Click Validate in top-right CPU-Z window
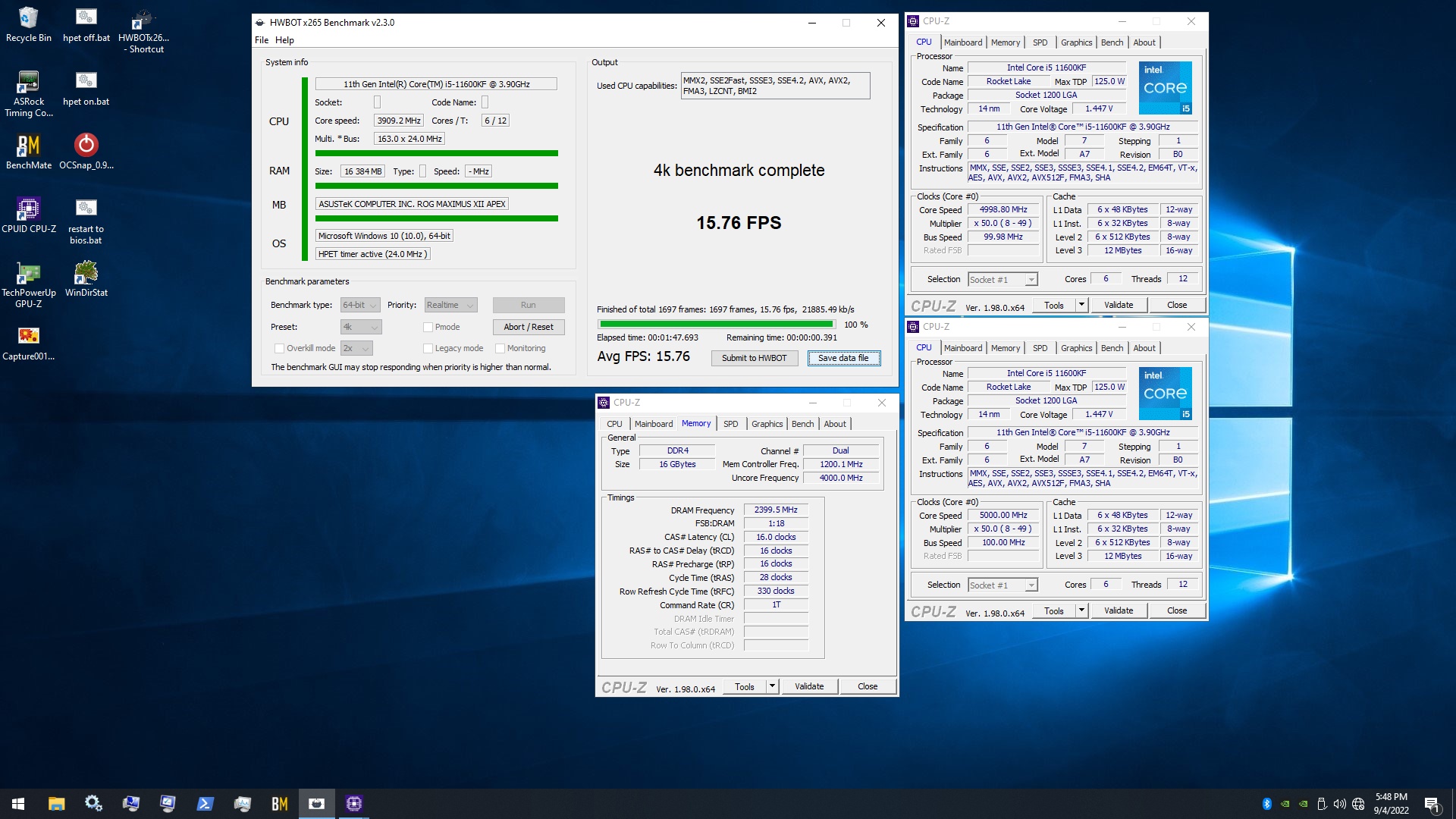 click(1119, 305)
